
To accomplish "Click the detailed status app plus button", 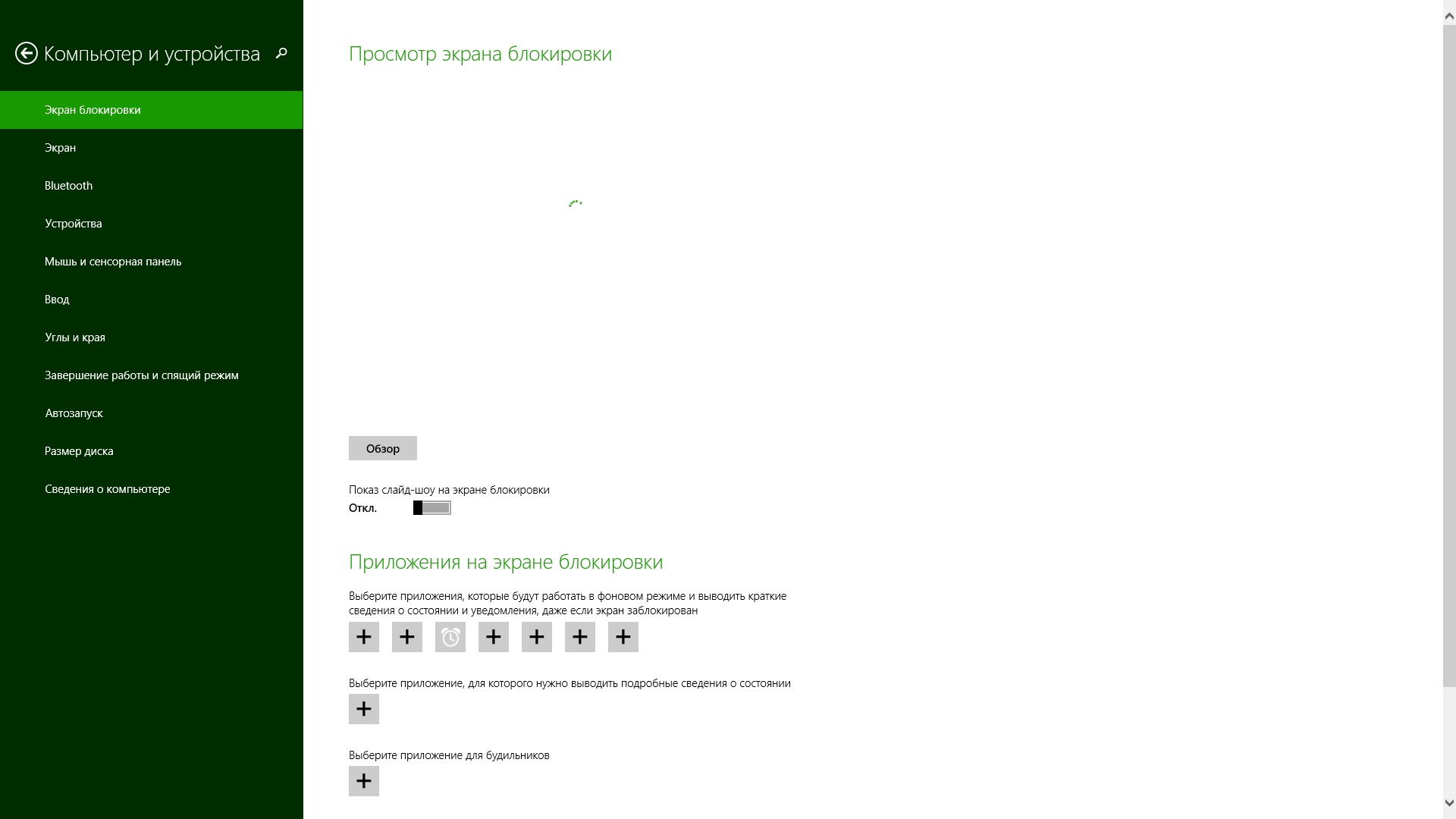I will (x=363, y=708).
